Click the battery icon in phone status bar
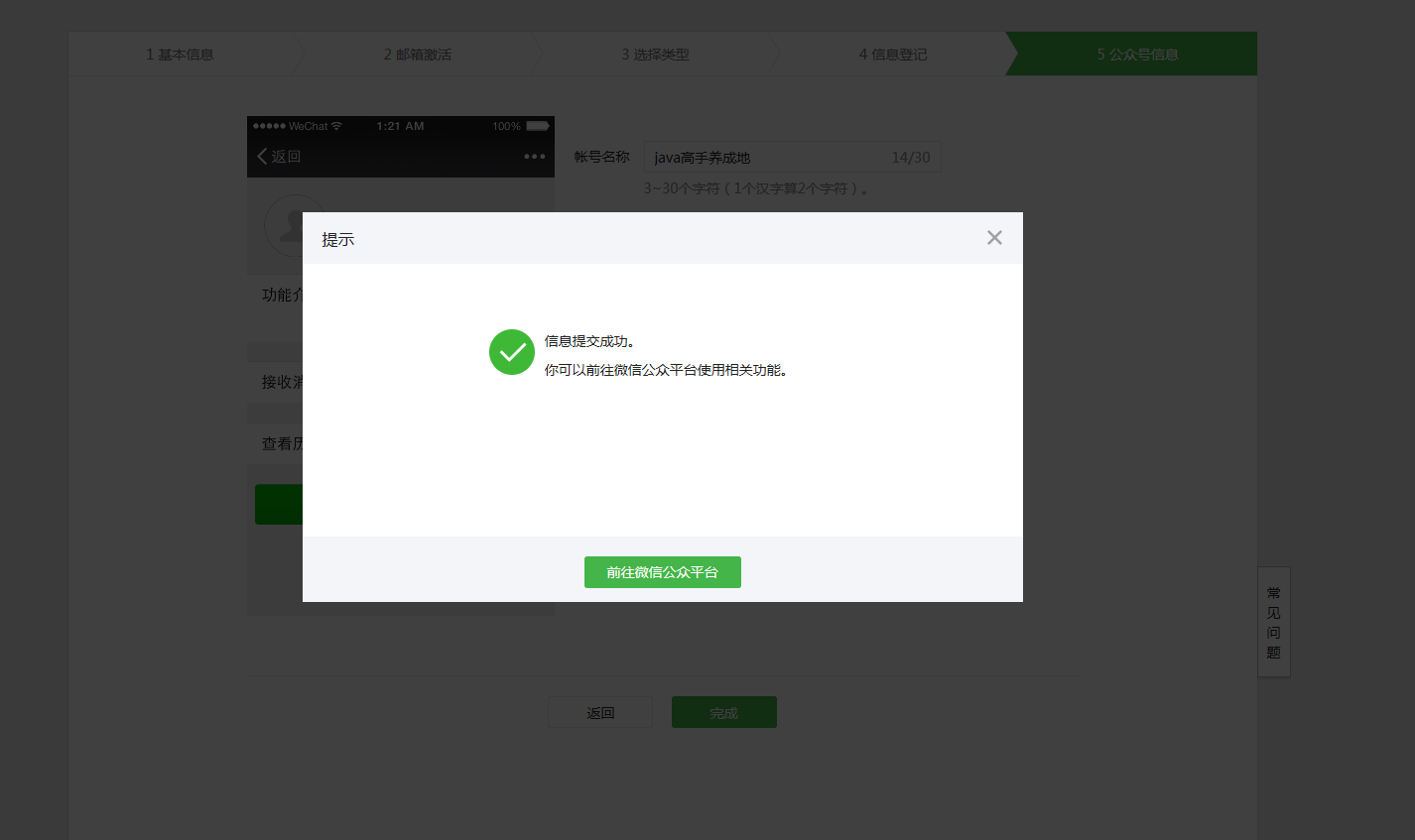The width and height of the screenshot is (1415, 840). pyautogui.click(x=538, y=126)
